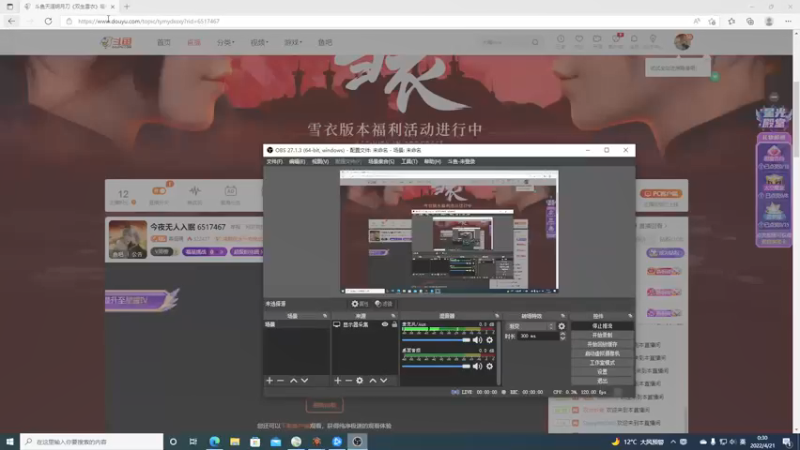Open the Windows Start menu
This screenshot has width=800, height=450.
(10, 442)
